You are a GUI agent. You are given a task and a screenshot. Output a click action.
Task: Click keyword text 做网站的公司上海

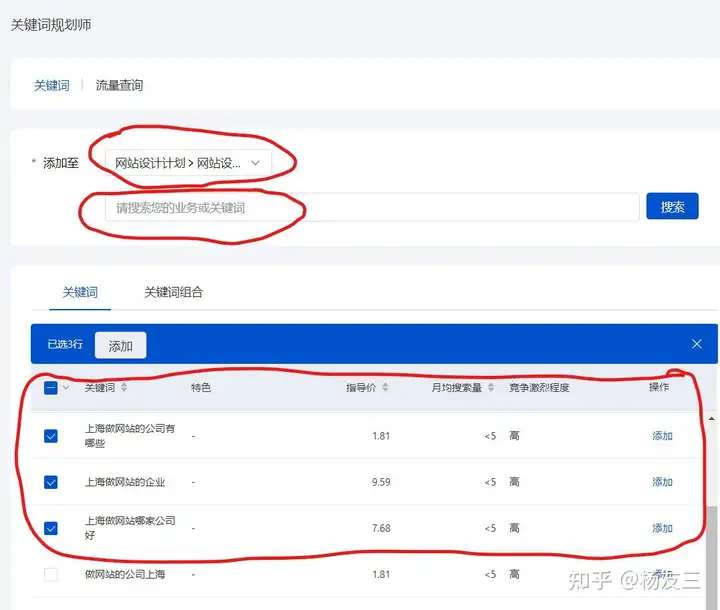click(125, 575)
